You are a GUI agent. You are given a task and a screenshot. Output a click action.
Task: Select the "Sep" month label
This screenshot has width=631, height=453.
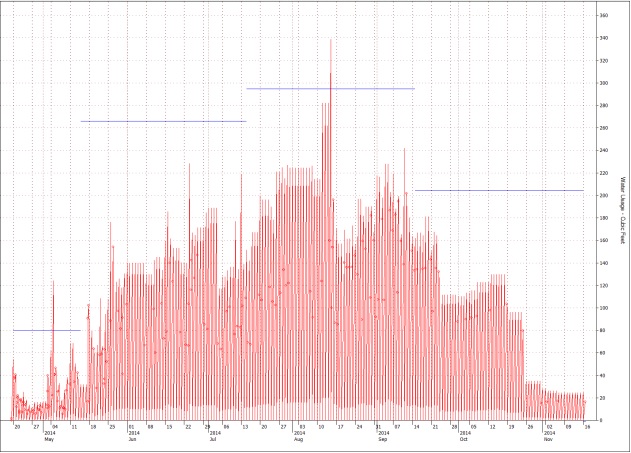pos(383,439)
